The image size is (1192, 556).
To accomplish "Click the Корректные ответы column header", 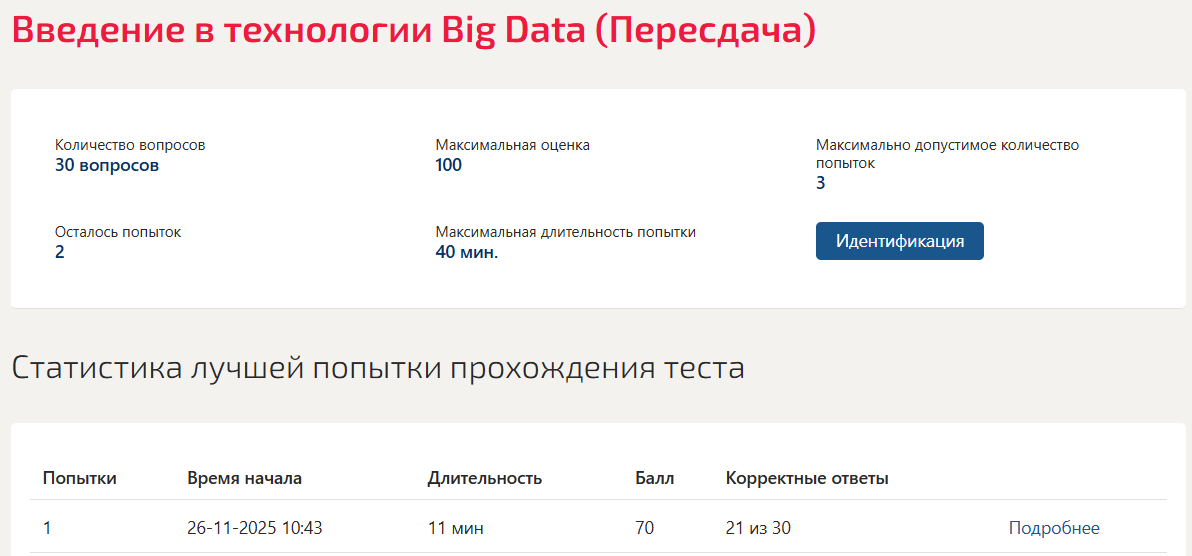I will click(x=807, y=478).
